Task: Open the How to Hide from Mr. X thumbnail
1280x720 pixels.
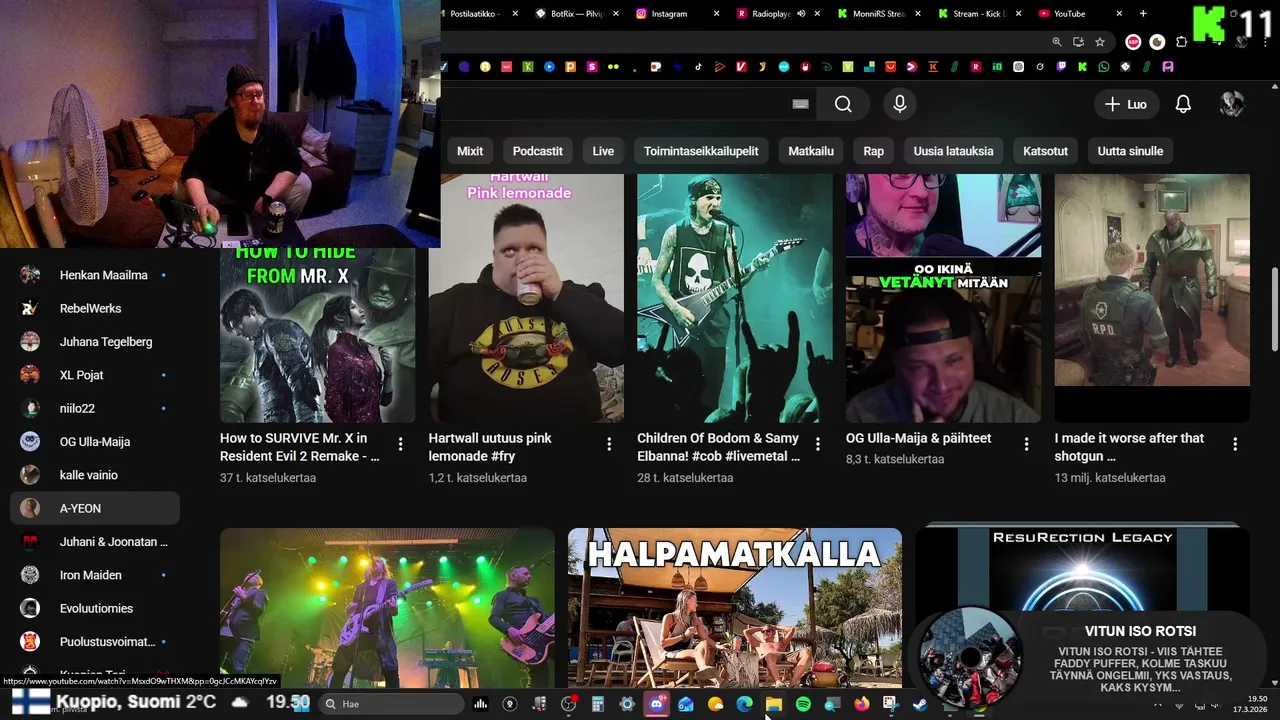Action: [317, 335]
